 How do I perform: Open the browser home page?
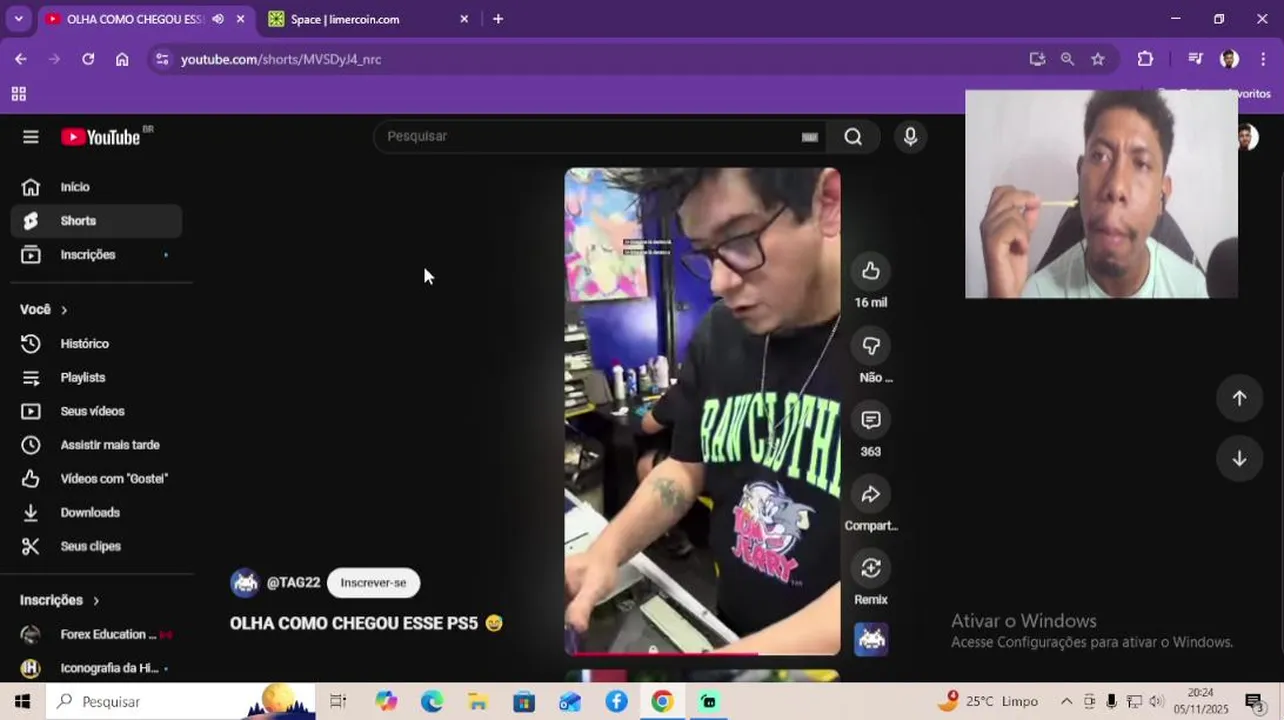click(x=122, y=59)
